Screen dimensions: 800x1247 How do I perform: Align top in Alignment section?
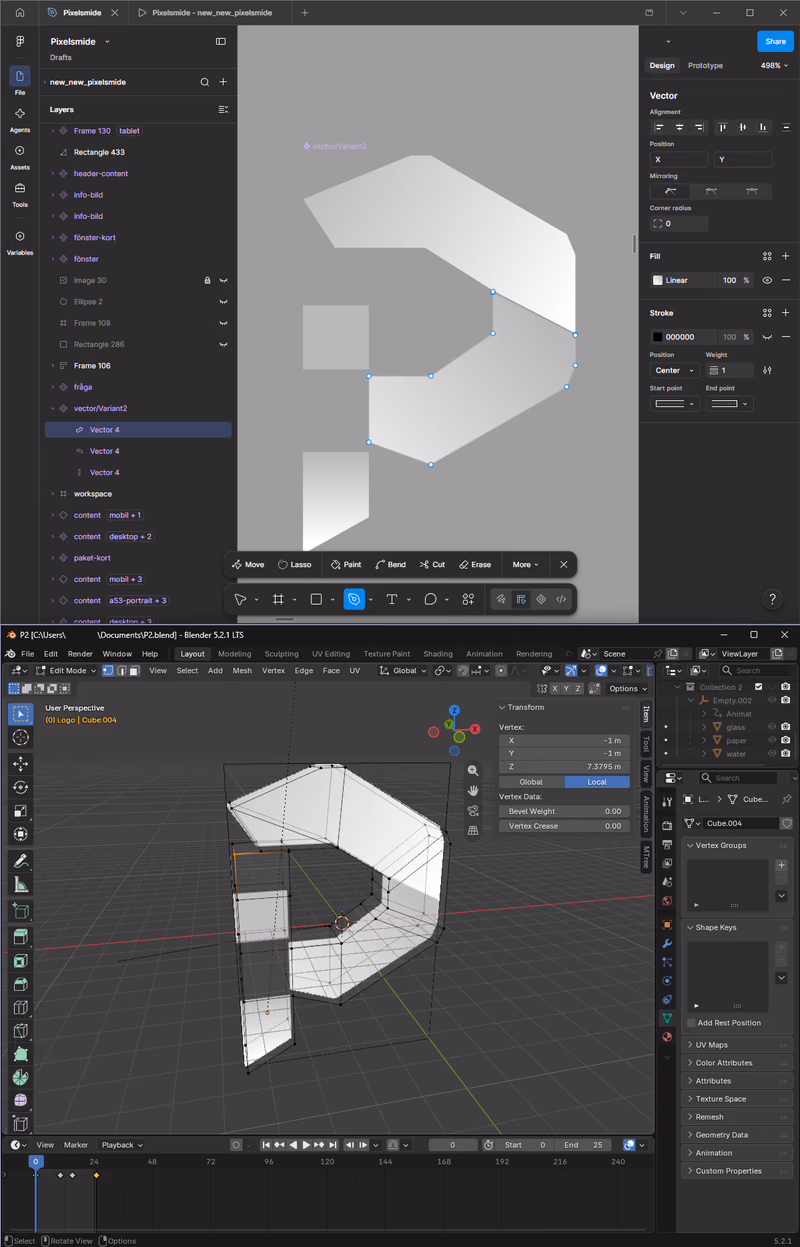[x=724, y=127]
